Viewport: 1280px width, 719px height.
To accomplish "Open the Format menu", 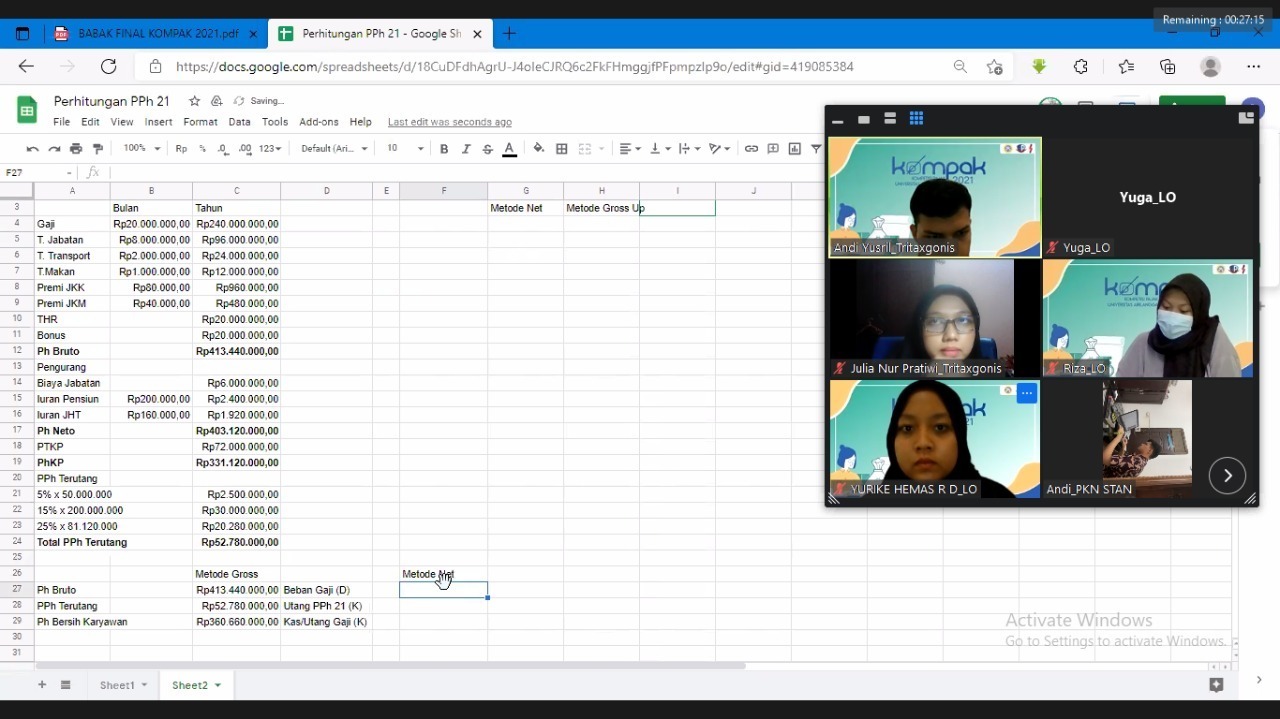I will coord(200,122).
